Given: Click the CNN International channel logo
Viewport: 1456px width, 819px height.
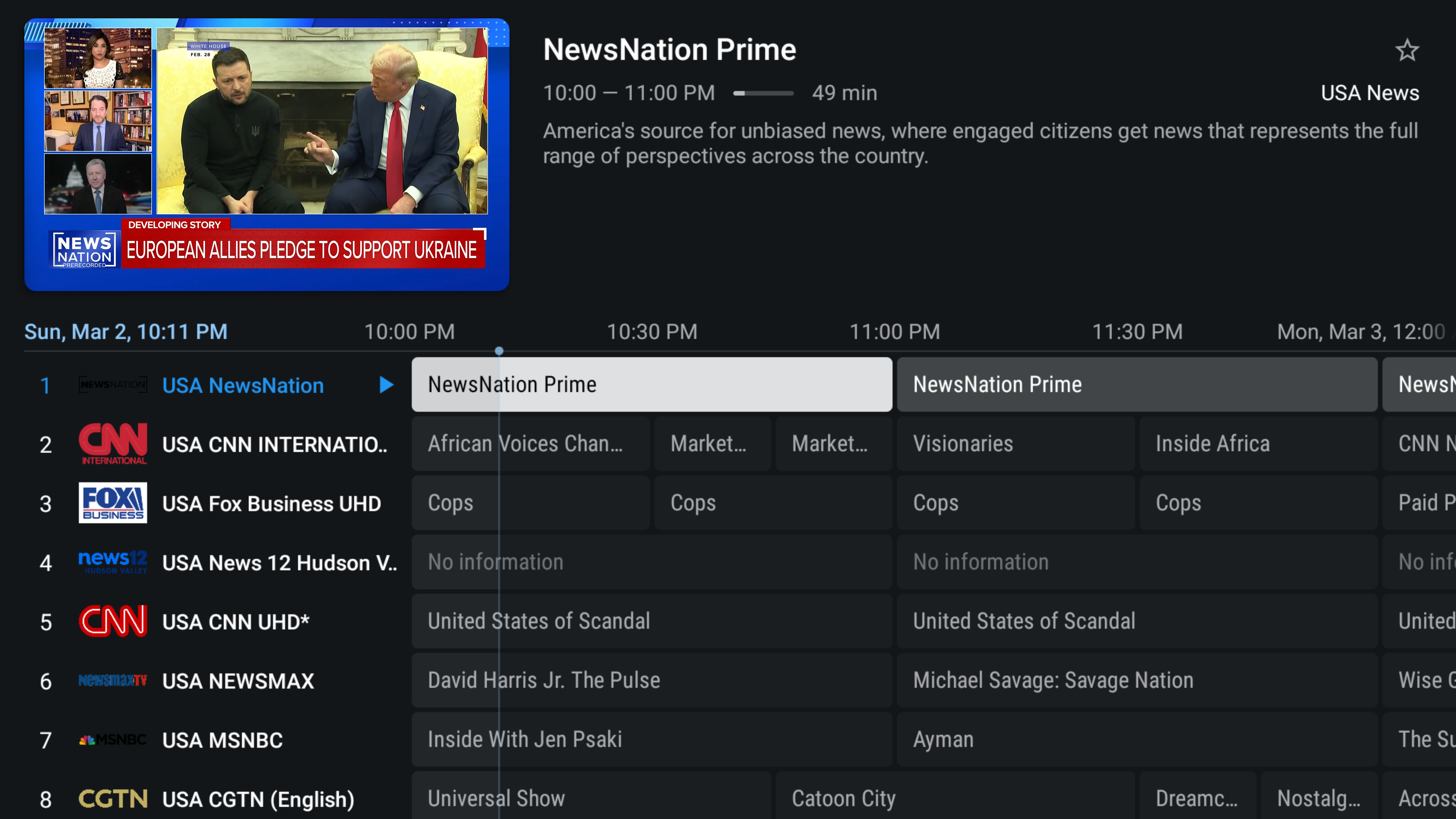Looking at the screenshot, I should tap(113, 444).
